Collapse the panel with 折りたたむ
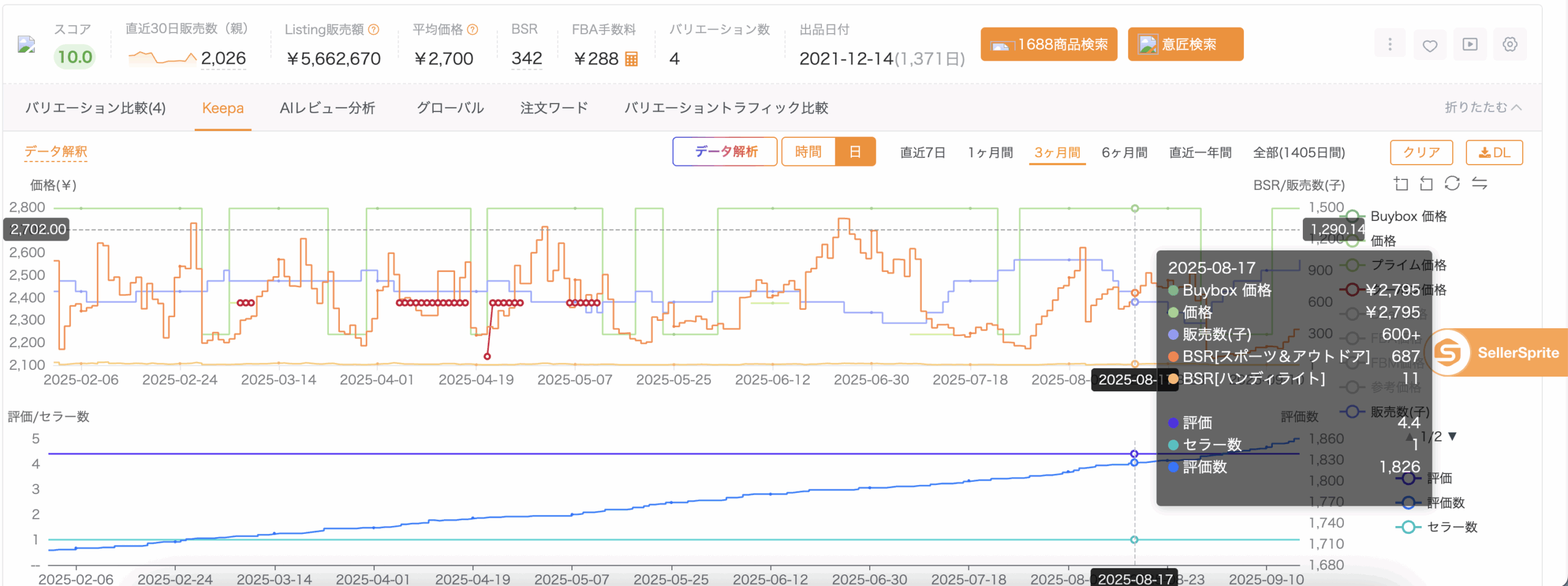The height and width of the screenshot is (586, 1568). click(x=1482, y=108)
